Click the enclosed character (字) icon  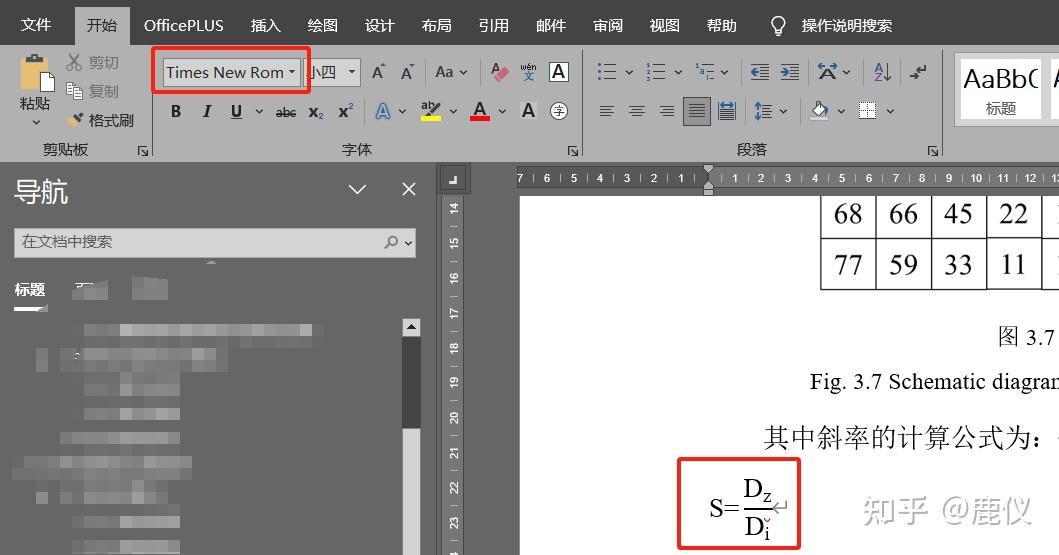point(559,111)
